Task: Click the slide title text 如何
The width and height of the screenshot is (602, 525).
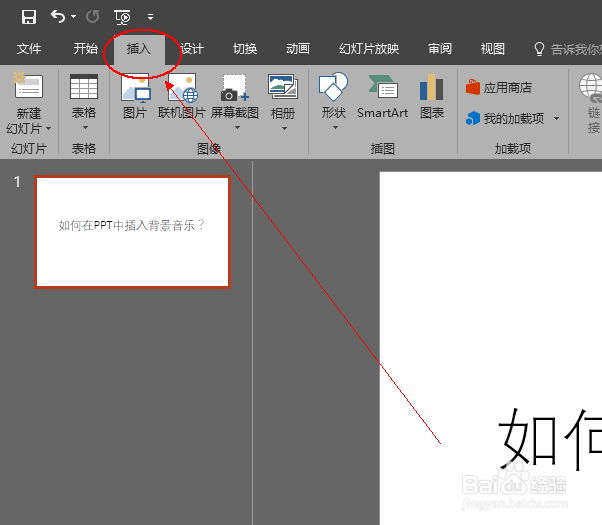Action: 550,440
